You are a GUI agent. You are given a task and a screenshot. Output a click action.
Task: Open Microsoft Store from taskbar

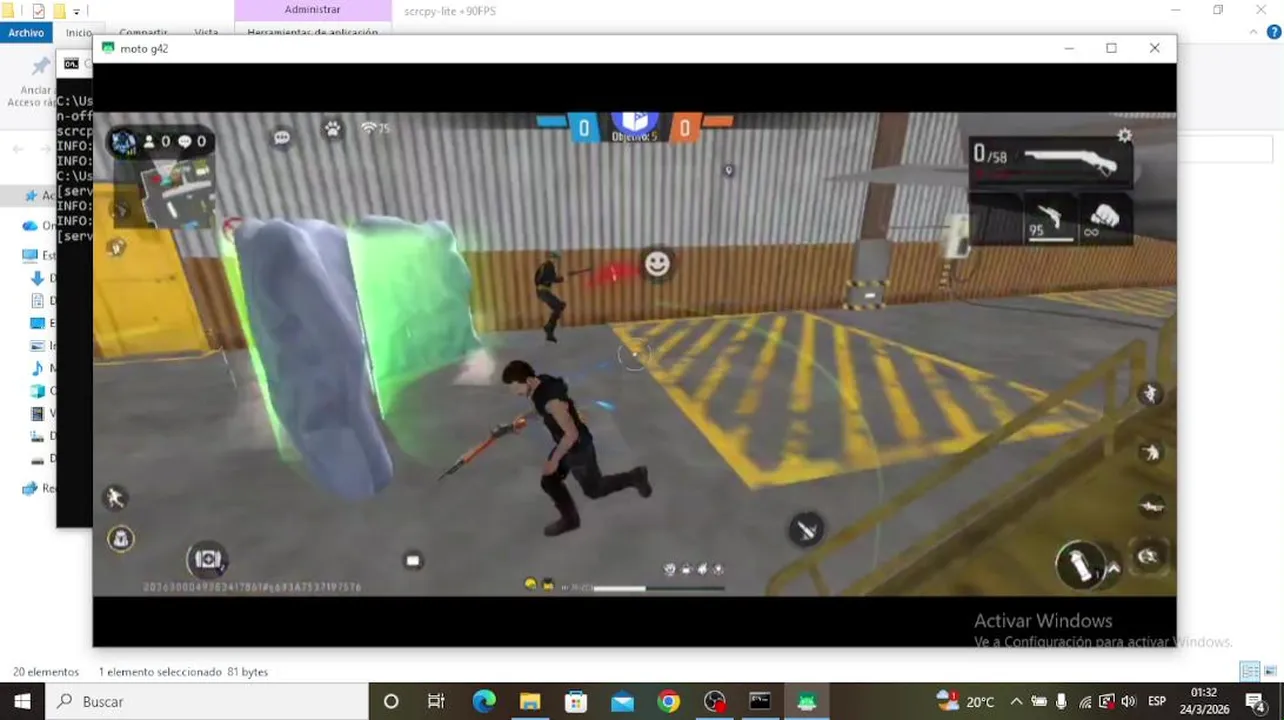click(x=576, y=701)
